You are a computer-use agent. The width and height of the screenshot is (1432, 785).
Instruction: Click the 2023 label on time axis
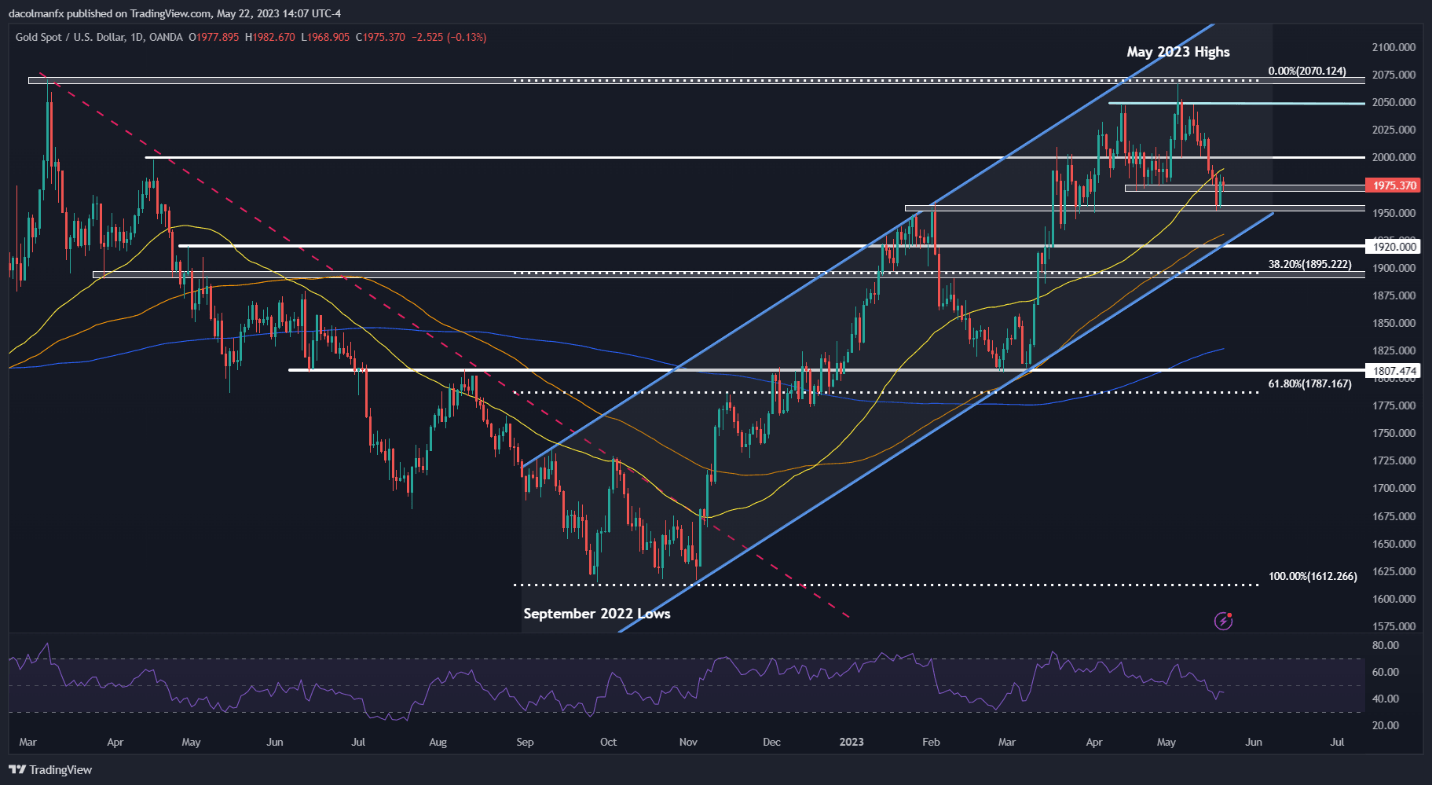click(852, 744)
